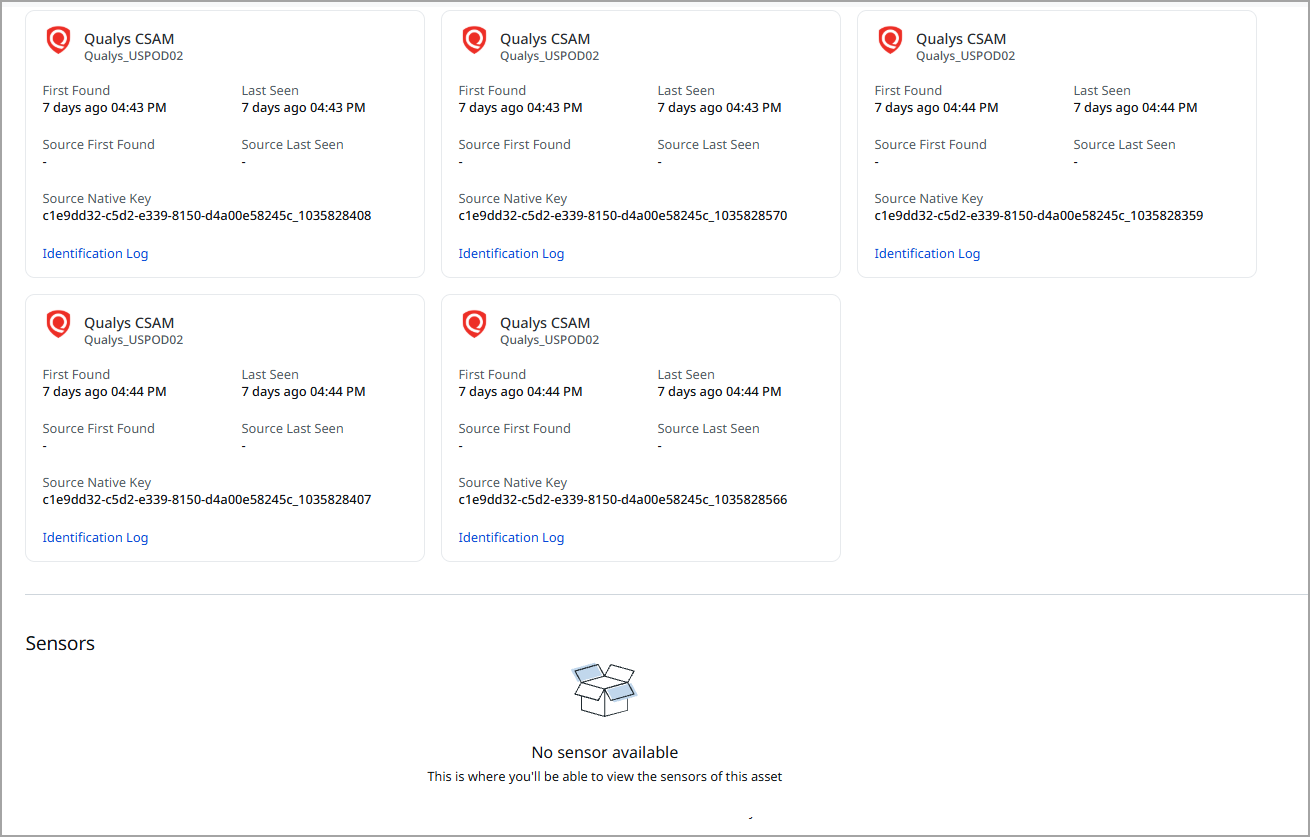Click Last Seen time on card ending 1035828359

point(1136,108)
